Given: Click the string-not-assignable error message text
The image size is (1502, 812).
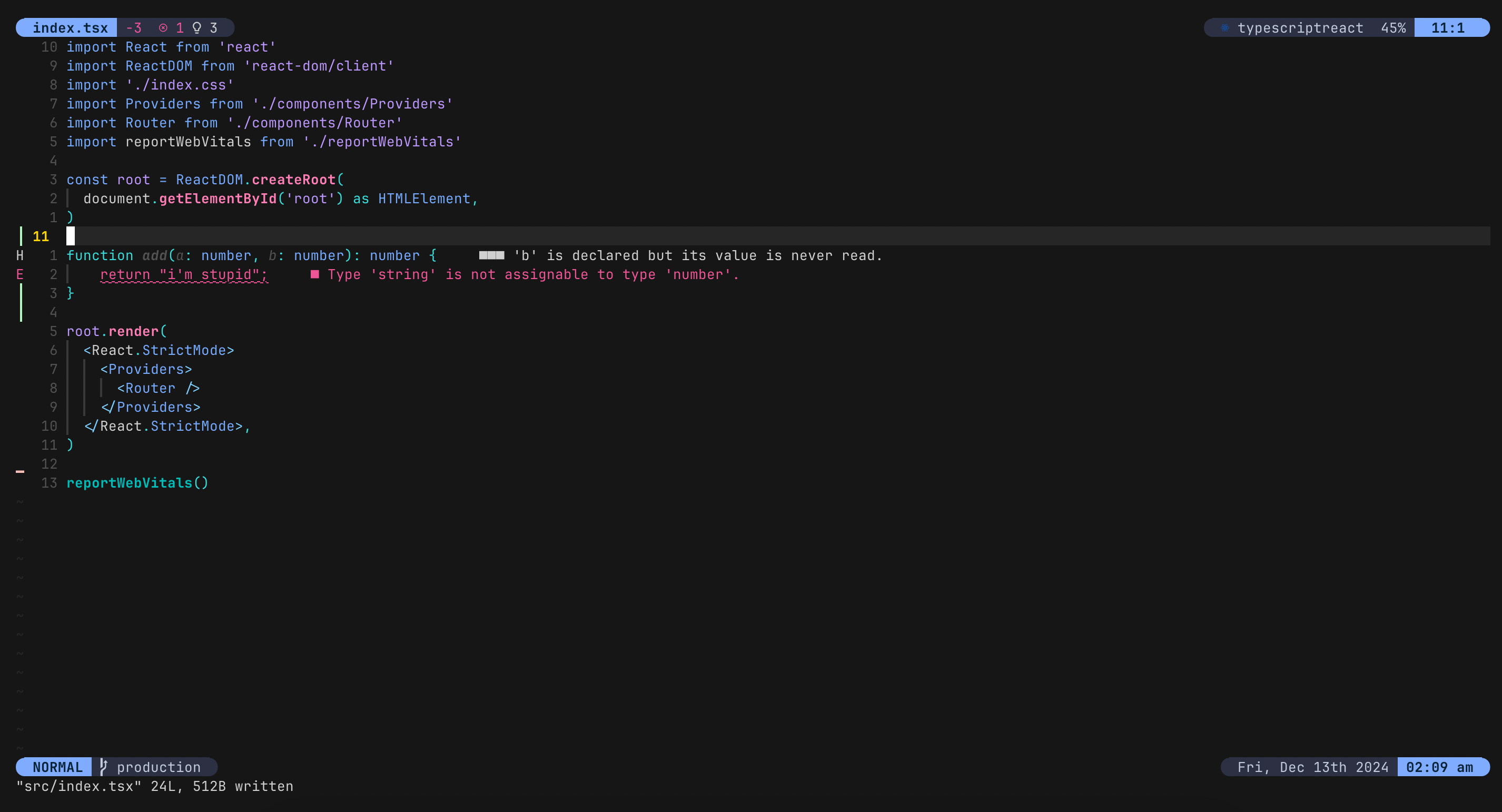Looking at the screenshot, I should tap(533, 274).
